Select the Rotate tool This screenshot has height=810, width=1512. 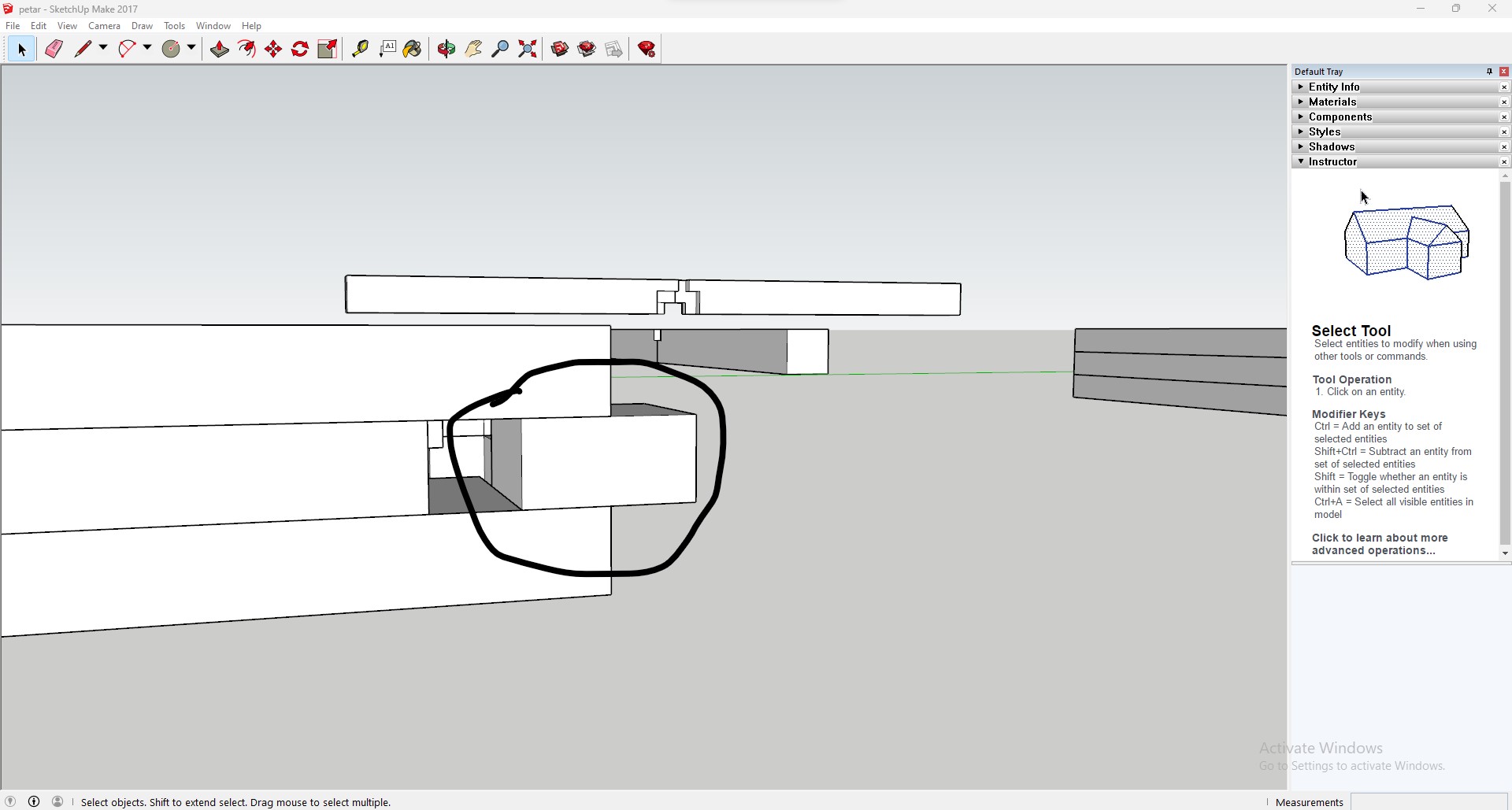coord(300,49)
